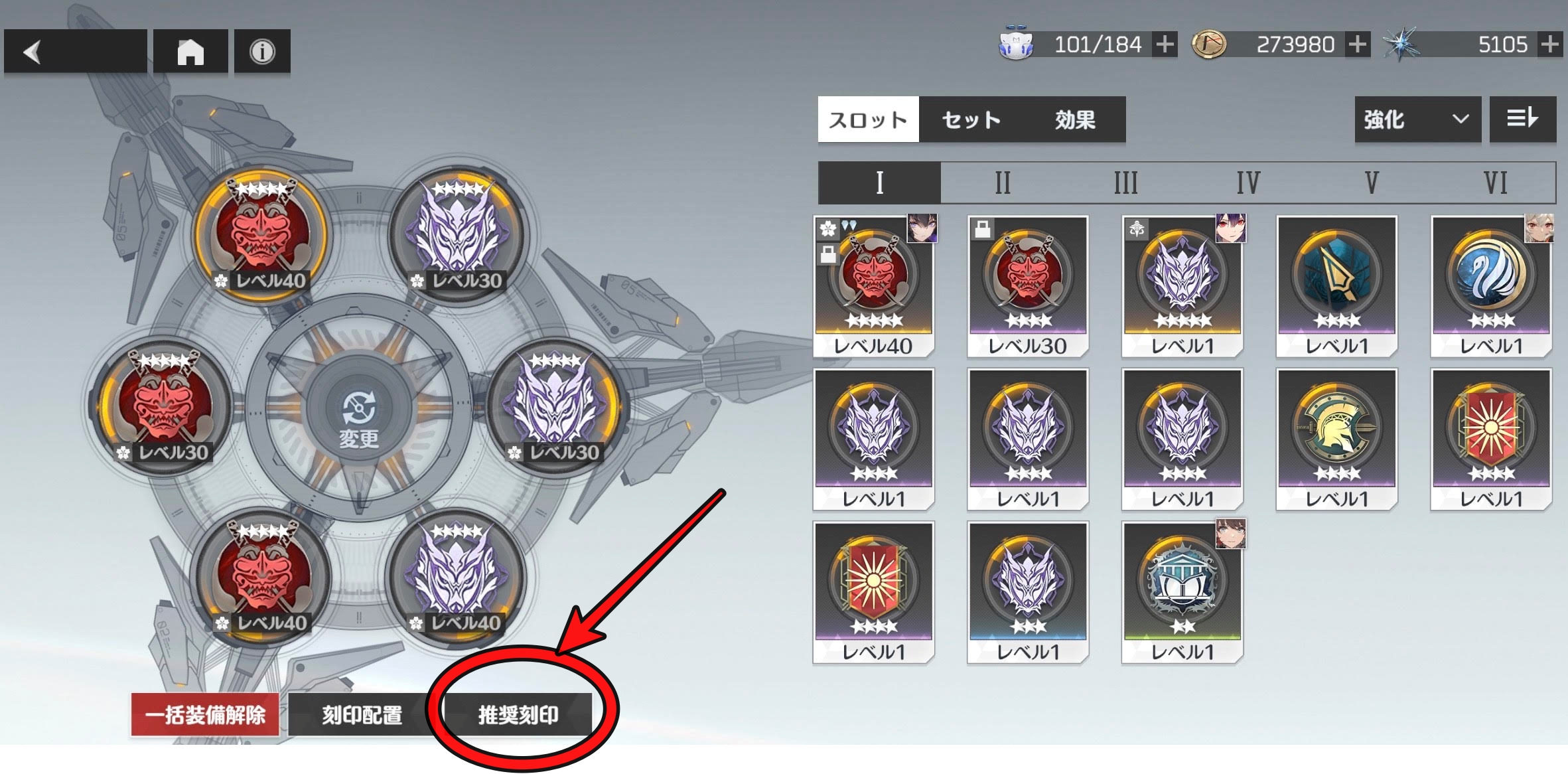1568x774 pixels.
Task: Expand the 強化 sort dropdown
Action: pos(1417,119)
